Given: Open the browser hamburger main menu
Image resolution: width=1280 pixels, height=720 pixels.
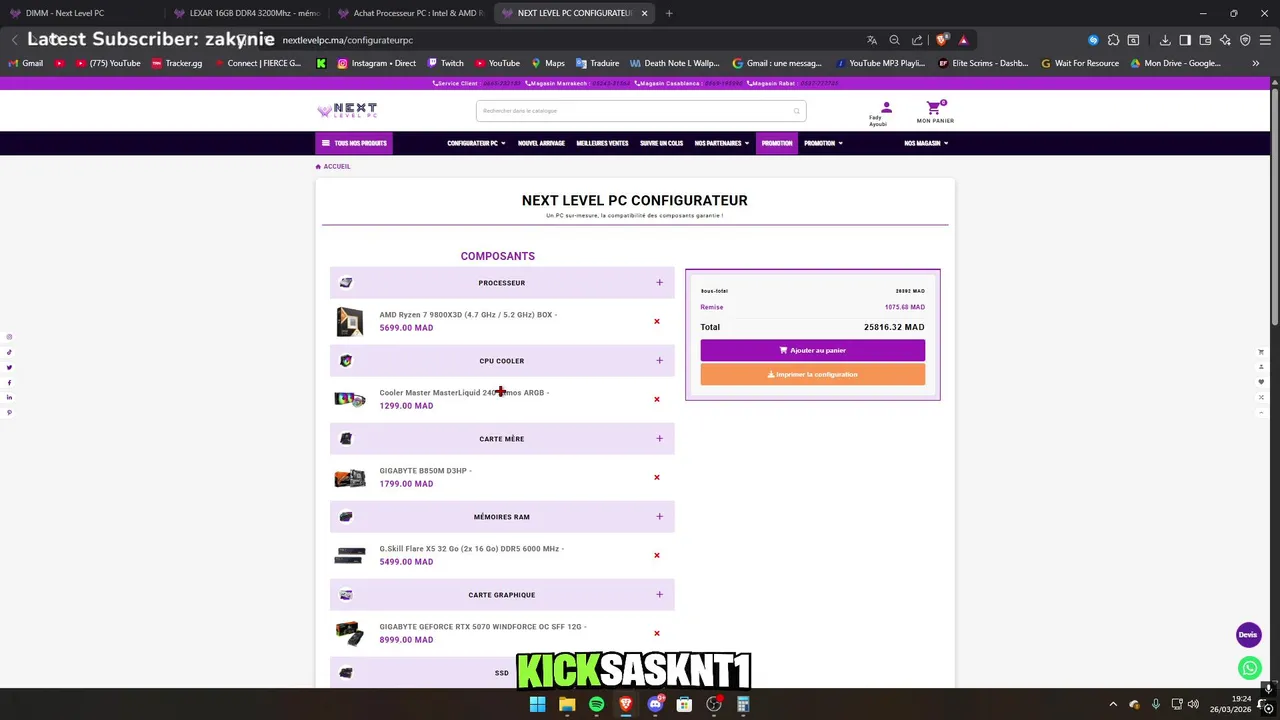Looking at the screenshot, I should [x=1267, y=40].
